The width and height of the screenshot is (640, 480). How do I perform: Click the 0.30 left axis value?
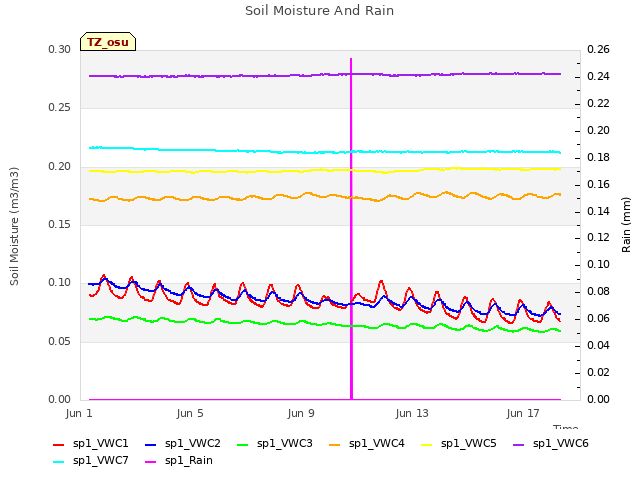(x=60, y=49)
